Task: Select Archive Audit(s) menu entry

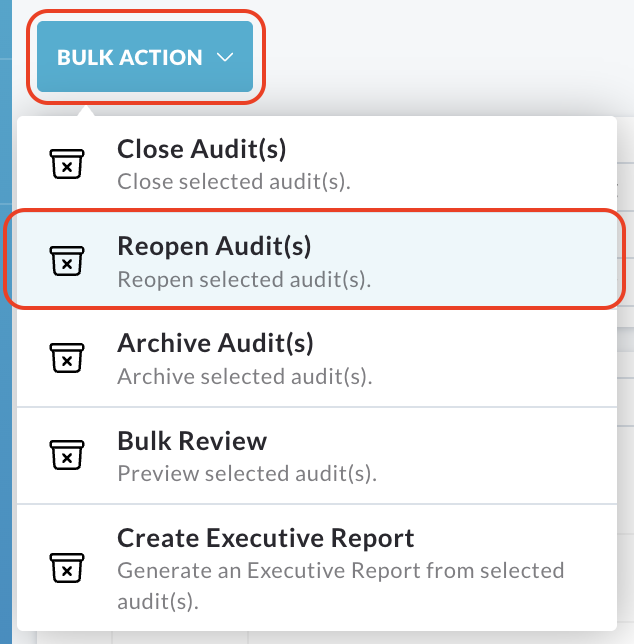Action: click(317, 357)
